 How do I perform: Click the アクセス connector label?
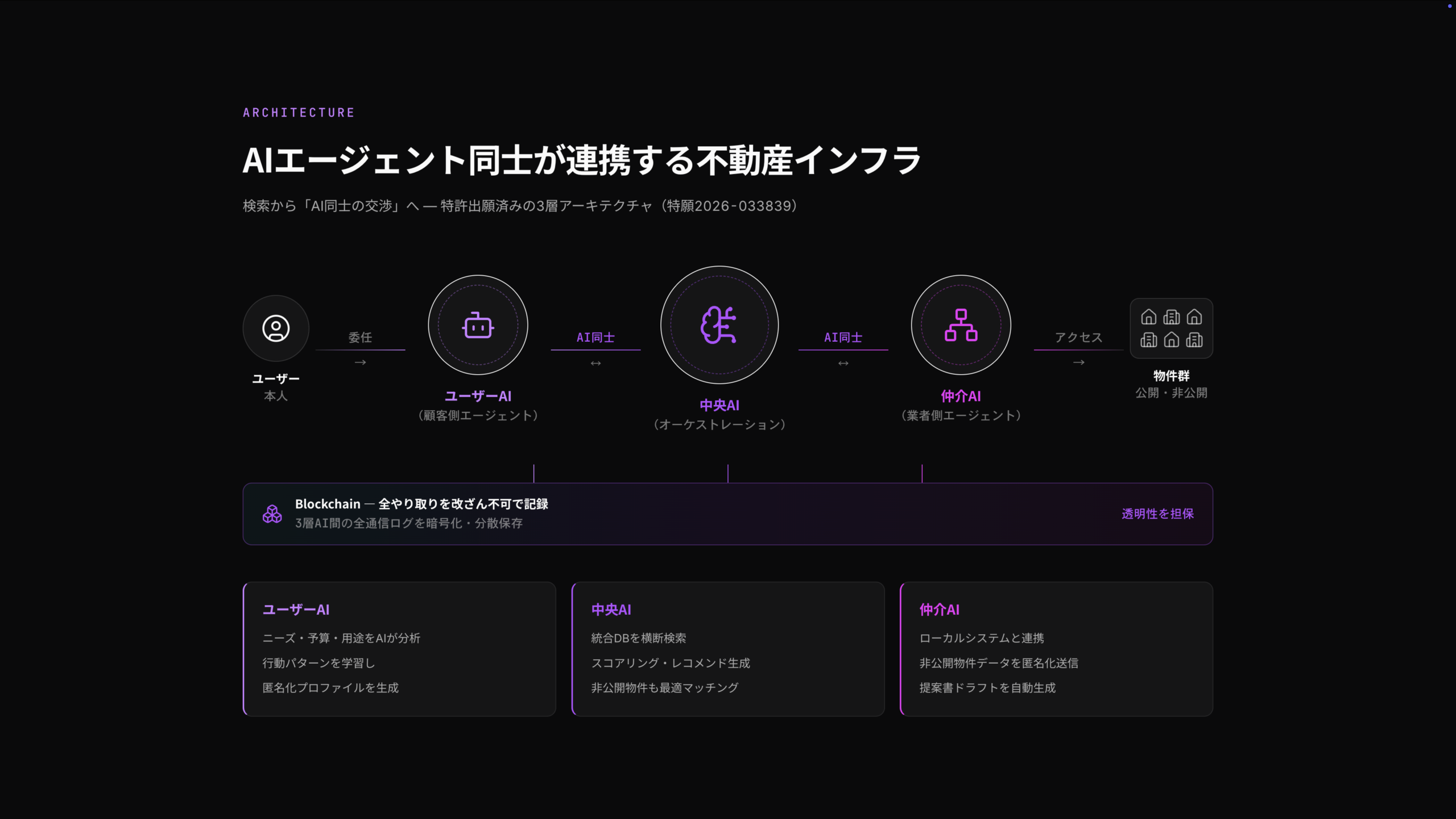[x=1078, y=337]
